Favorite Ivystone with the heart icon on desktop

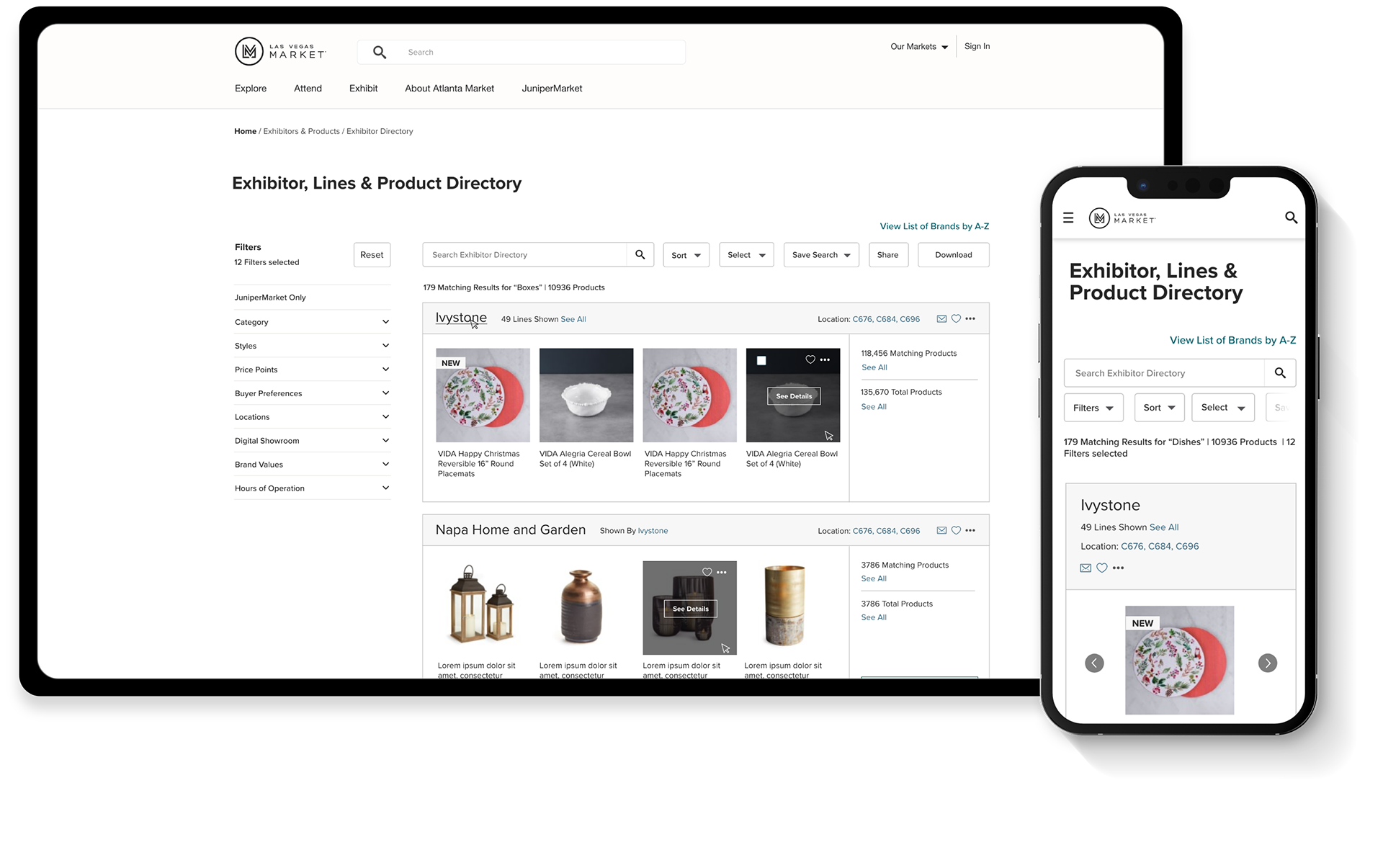(956, 318)
